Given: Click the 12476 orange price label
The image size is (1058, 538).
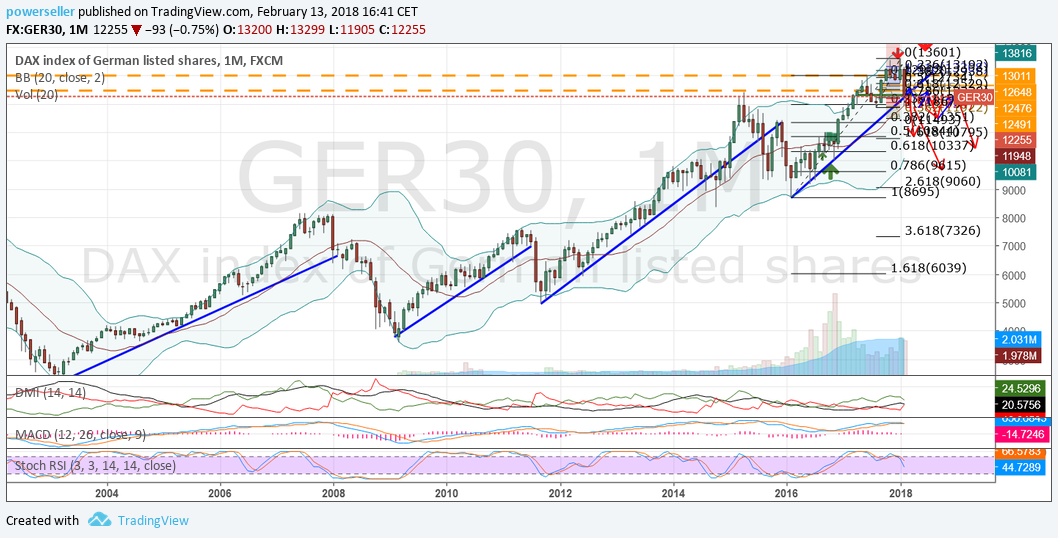Looking at the screenshot, I should (1015, 108).
